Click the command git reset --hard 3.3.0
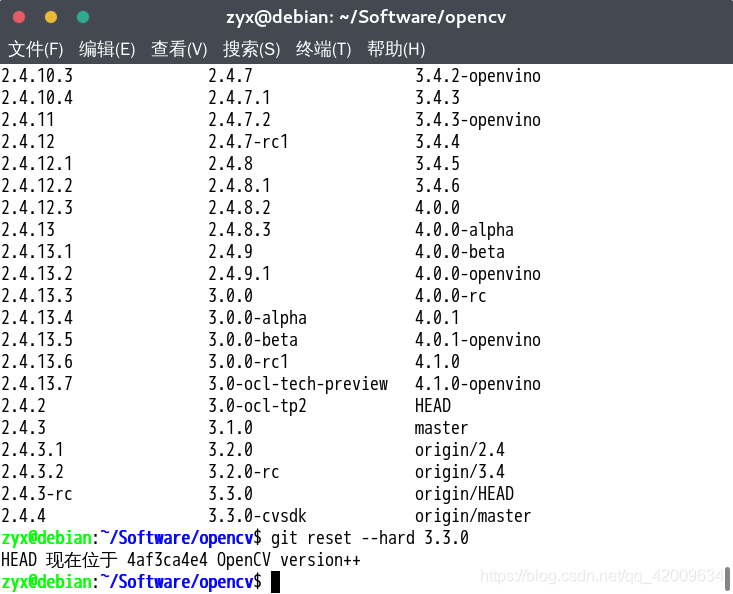733x594 pixels. coord(370,537)
